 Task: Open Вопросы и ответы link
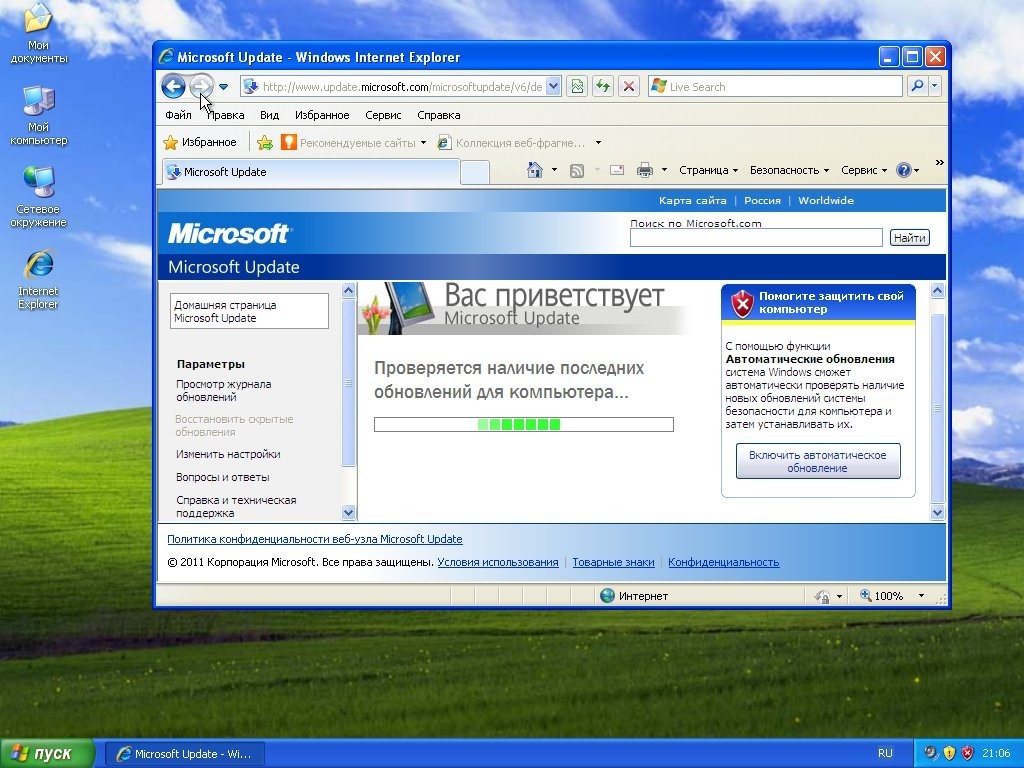pos(223,477)
